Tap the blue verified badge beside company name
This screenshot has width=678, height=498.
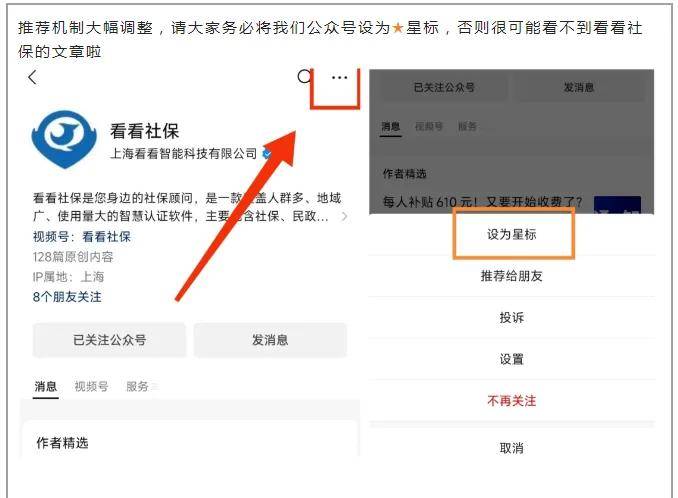pos(268,154)
